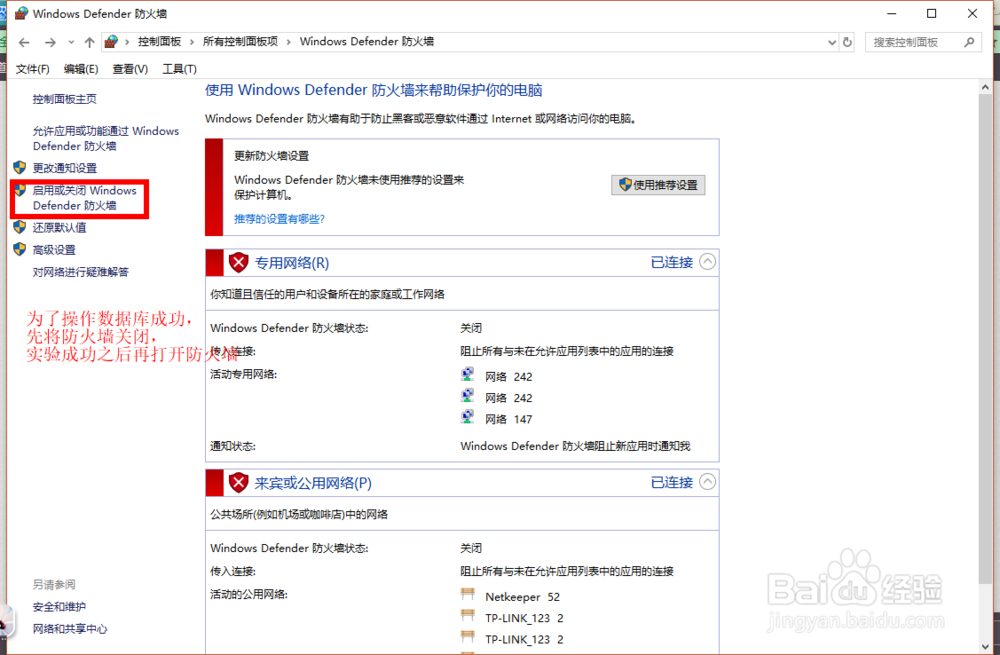This screenshot has width=1000, height=655.
Task: Collapse the 专用网络 section chevron
Action: (x=707, y=261)
